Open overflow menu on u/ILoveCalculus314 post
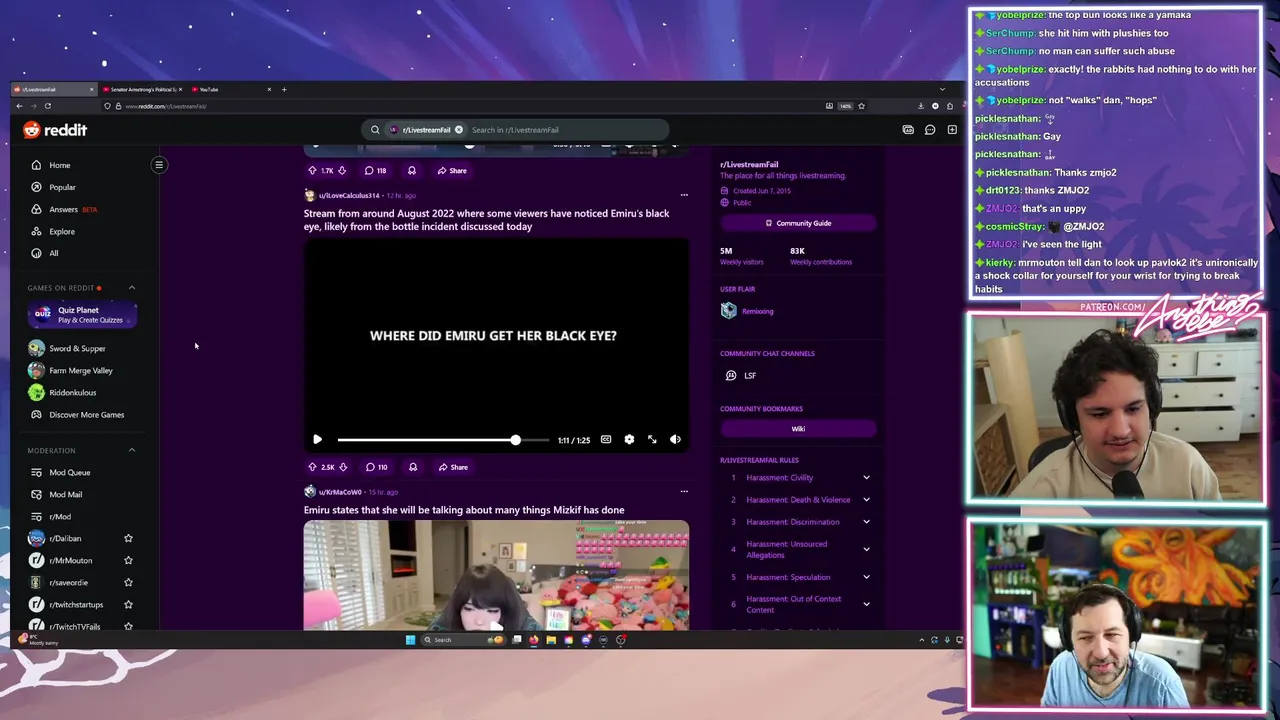 (684, 195)
